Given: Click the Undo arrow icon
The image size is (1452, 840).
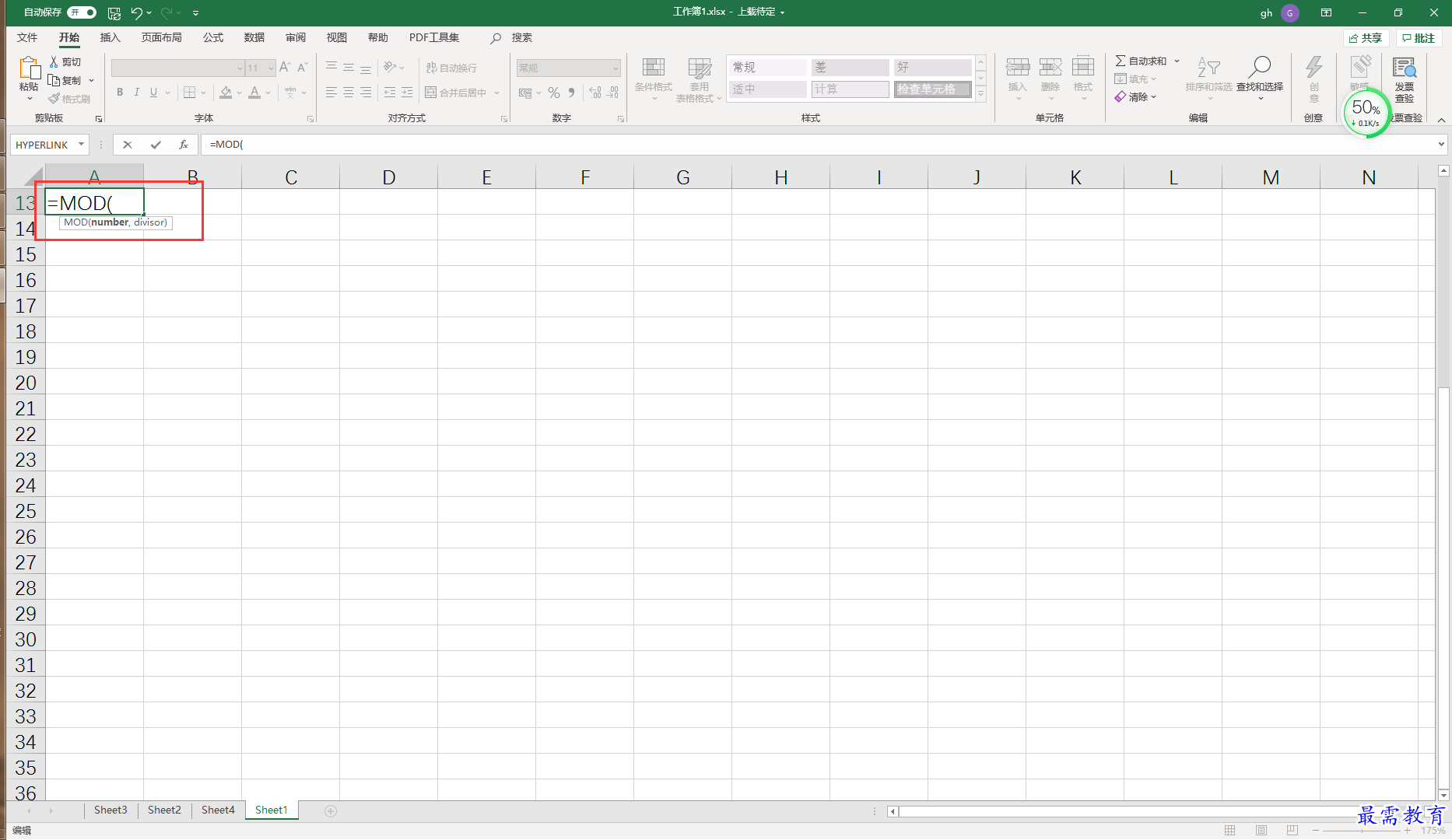Looking at the screenshot, I should click(136, 12).
